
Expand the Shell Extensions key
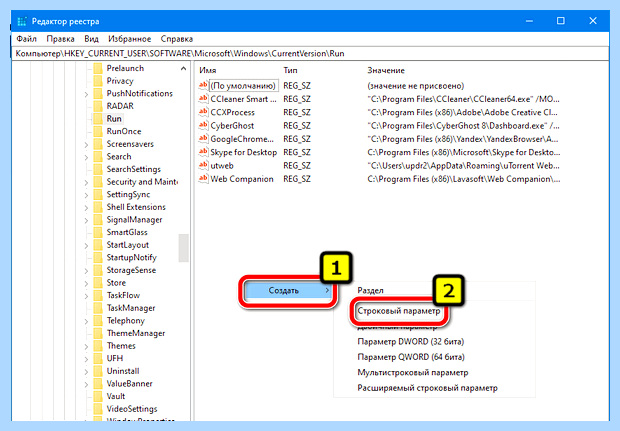pyautogui.click(x=86, y=208)
